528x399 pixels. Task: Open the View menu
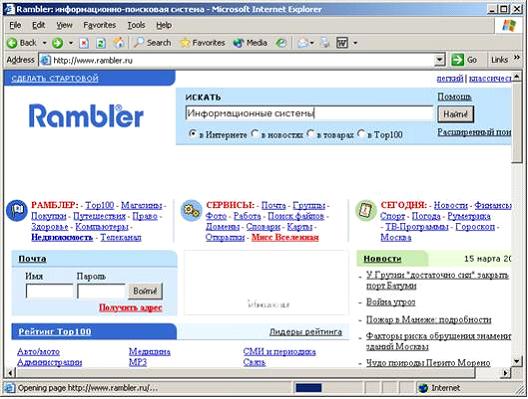[64, 25]
